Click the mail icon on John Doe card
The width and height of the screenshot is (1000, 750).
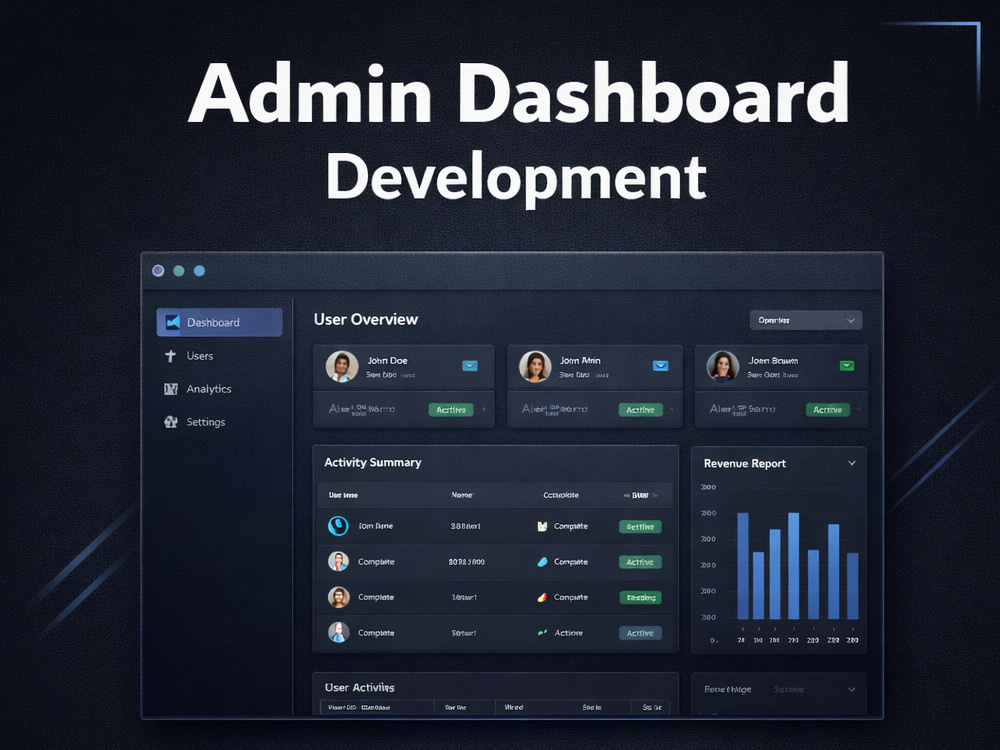pyautogui.click(x=470, y=365)
